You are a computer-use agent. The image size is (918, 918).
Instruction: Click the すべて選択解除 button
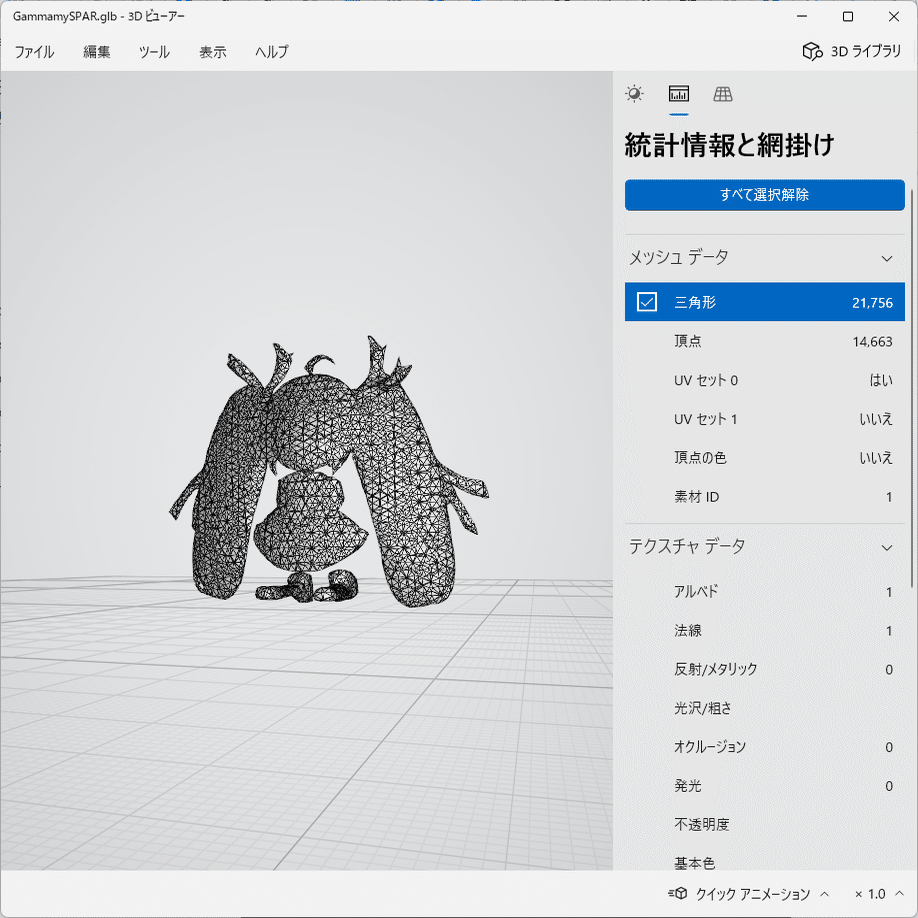(765, 195)
